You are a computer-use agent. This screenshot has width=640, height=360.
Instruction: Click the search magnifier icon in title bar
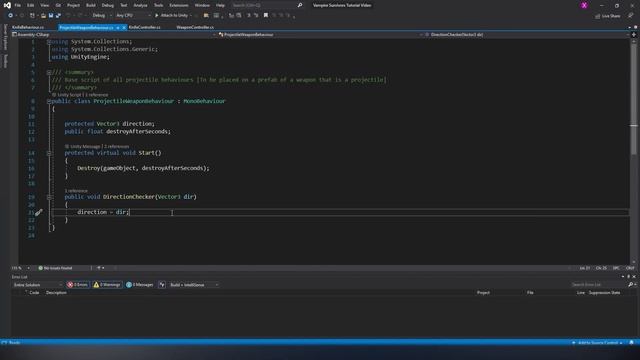[300, 5]
